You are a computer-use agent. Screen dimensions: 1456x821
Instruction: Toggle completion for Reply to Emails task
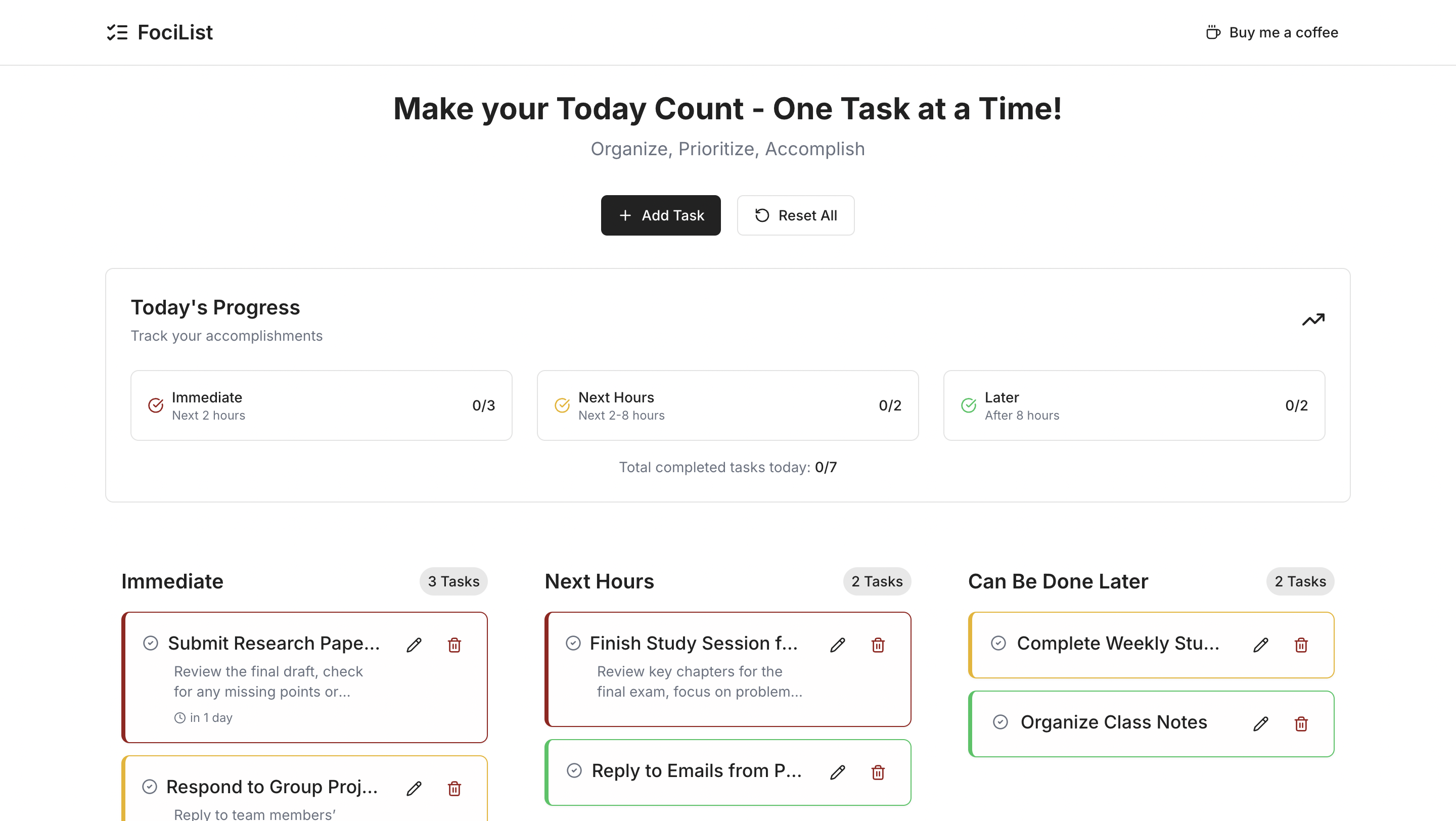coord(574,771)
